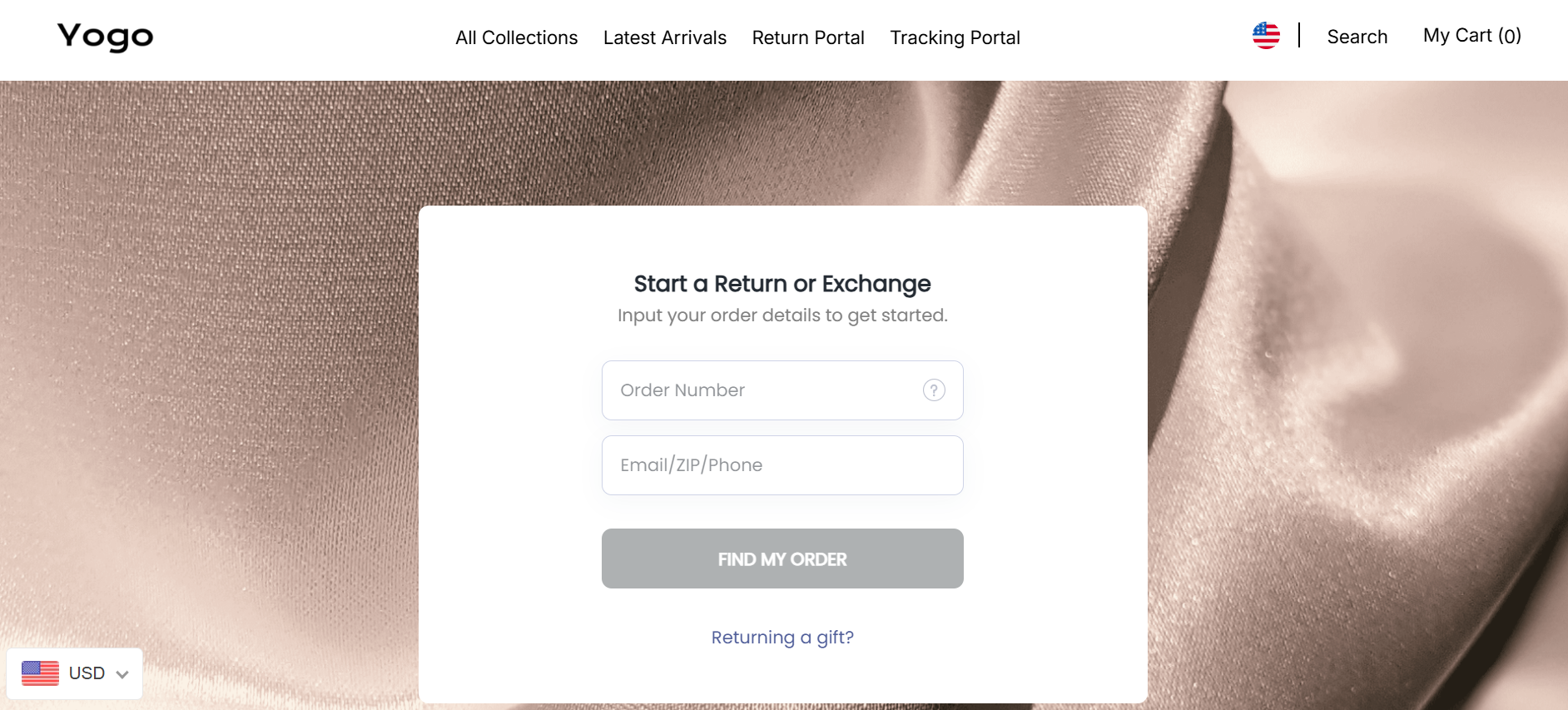The width and height of the screenshot is (1568, 710).
Task: Click the FIND MY ORDER button
Action: point(782,559)
